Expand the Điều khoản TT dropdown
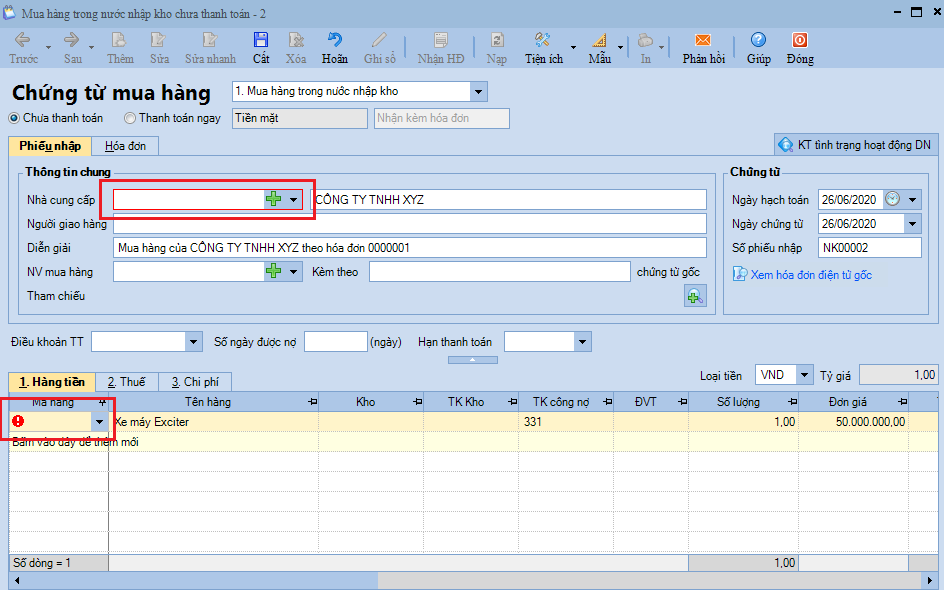 tap(193, 342)
